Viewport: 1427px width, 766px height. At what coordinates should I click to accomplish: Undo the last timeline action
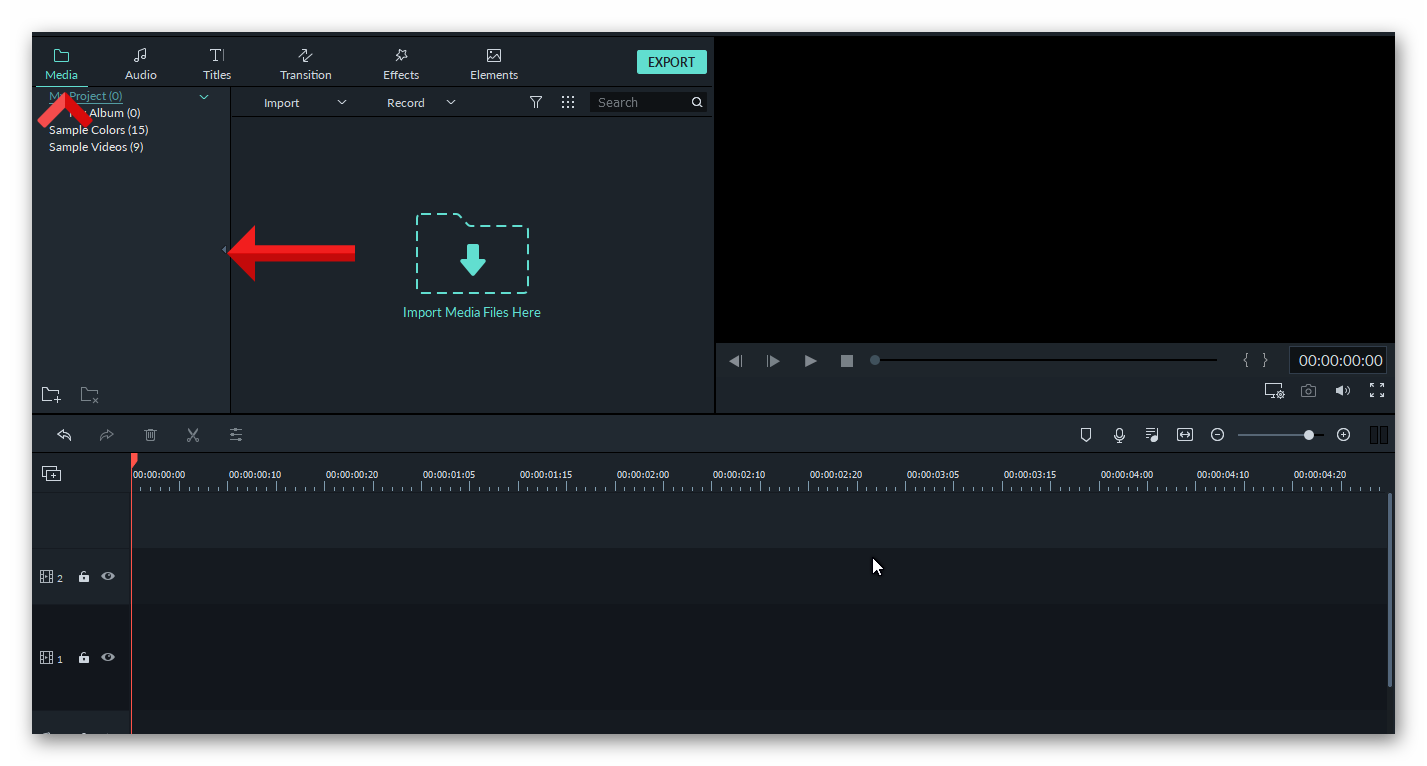point(65,435)
